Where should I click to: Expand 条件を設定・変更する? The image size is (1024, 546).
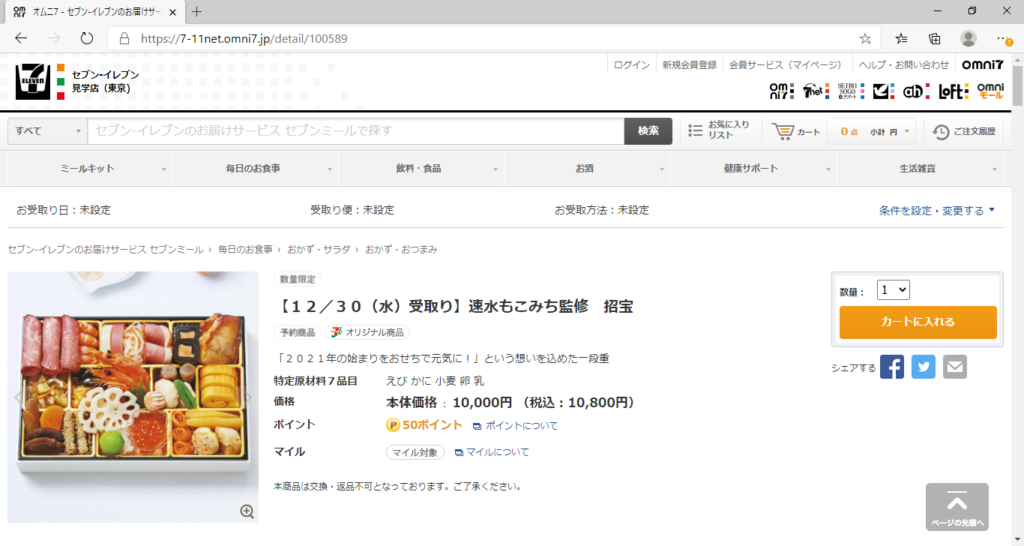[x=936, y=210]
